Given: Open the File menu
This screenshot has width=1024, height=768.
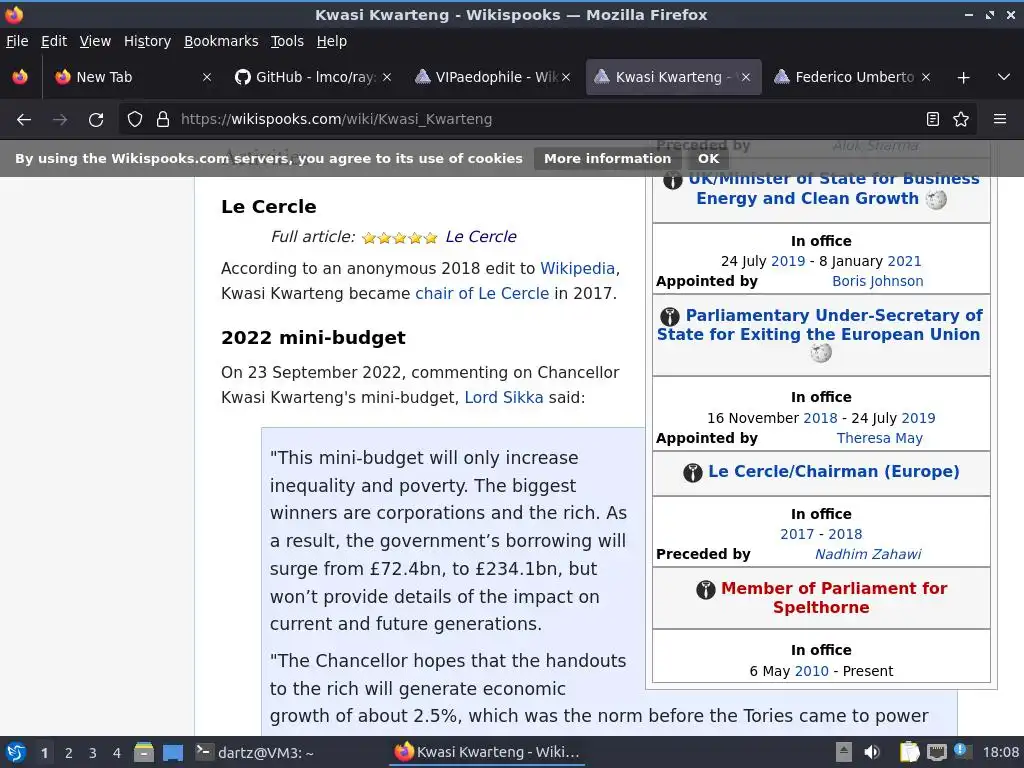Looking at the screenshot, I should (17, 41).
